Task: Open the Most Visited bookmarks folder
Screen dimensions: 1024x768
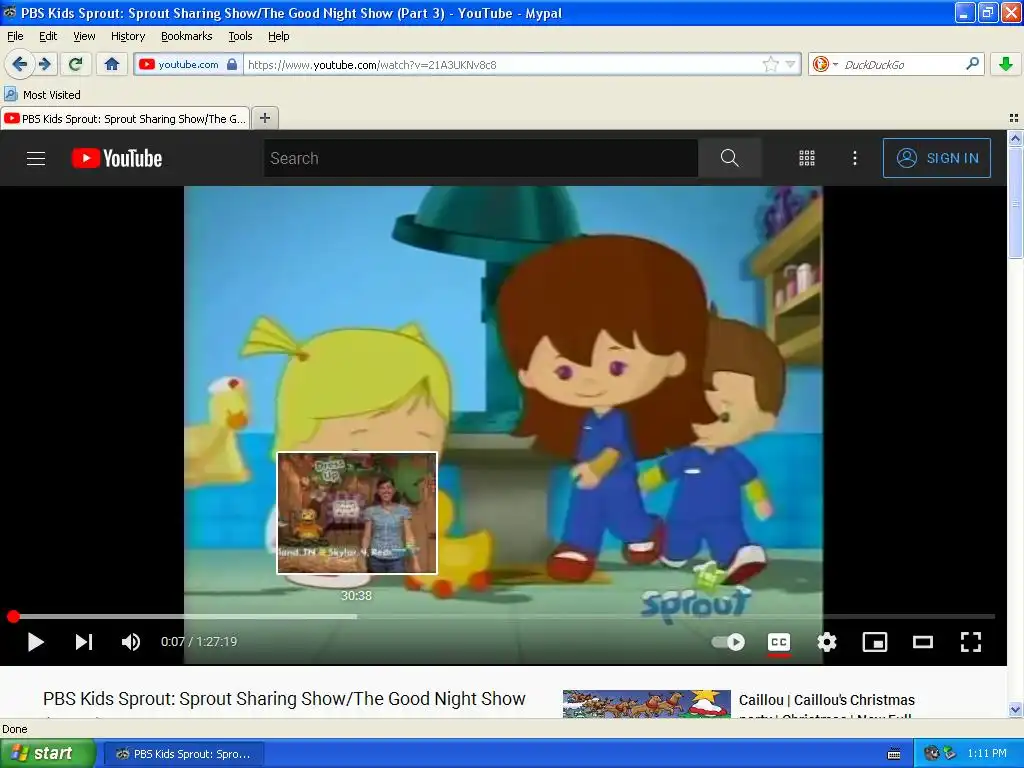Action: (x=43, y=95)
